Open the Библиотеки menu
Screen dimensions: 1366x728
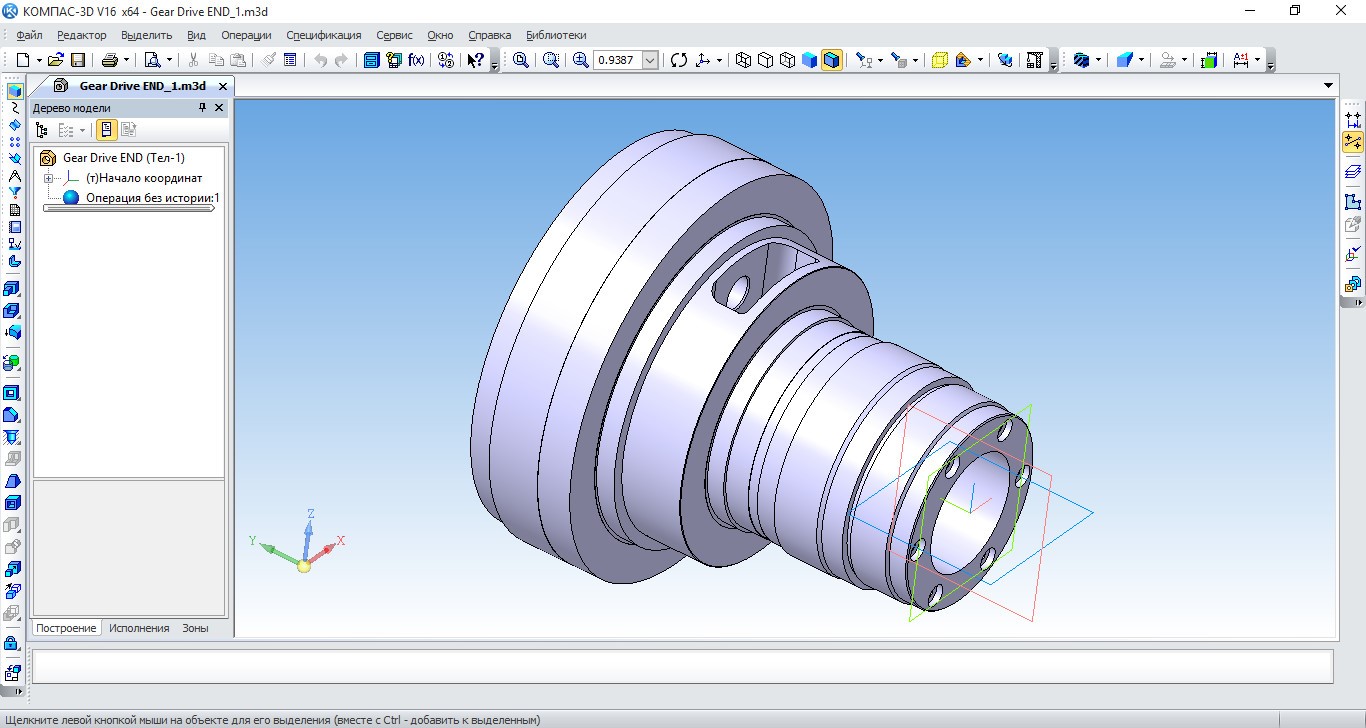click(x=556, y=35)
